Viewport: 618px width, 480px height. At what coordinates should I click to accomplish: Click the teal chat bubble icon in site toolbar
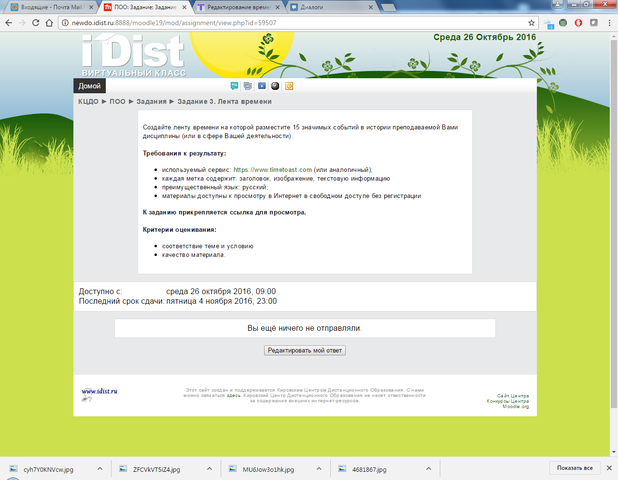pyautogui.click(x=234, y=86)
